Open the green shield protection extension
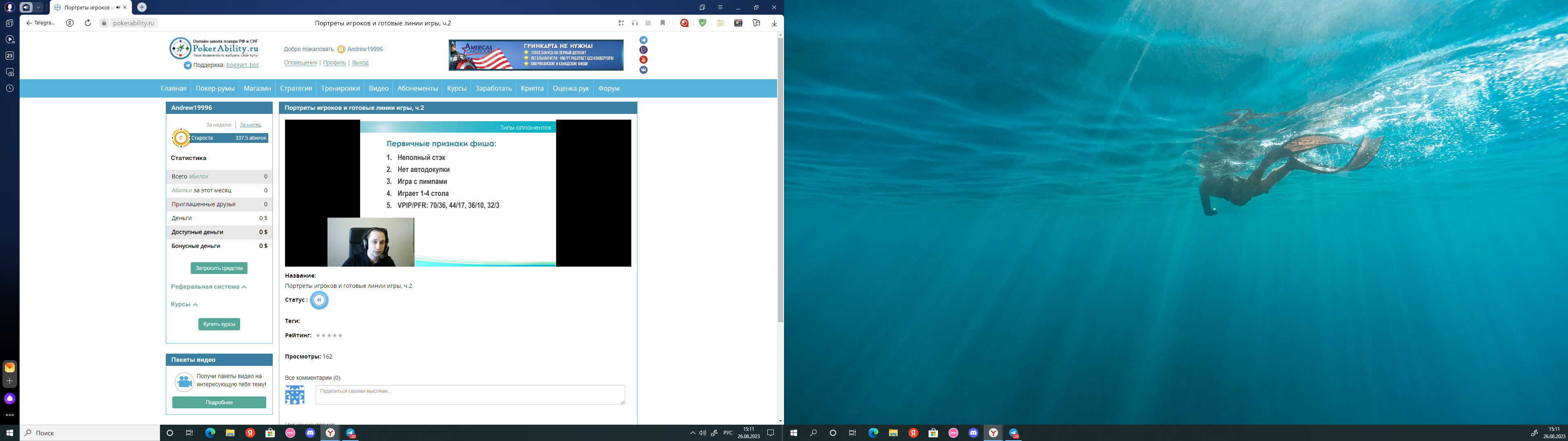The image size is (1568, 441). coord(702,23)
